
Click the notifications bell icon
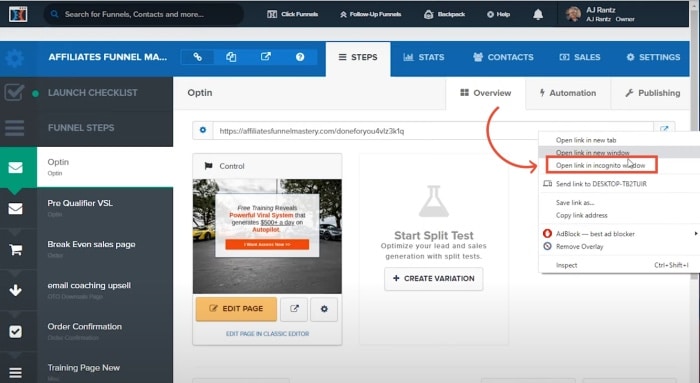pos(538,14)
